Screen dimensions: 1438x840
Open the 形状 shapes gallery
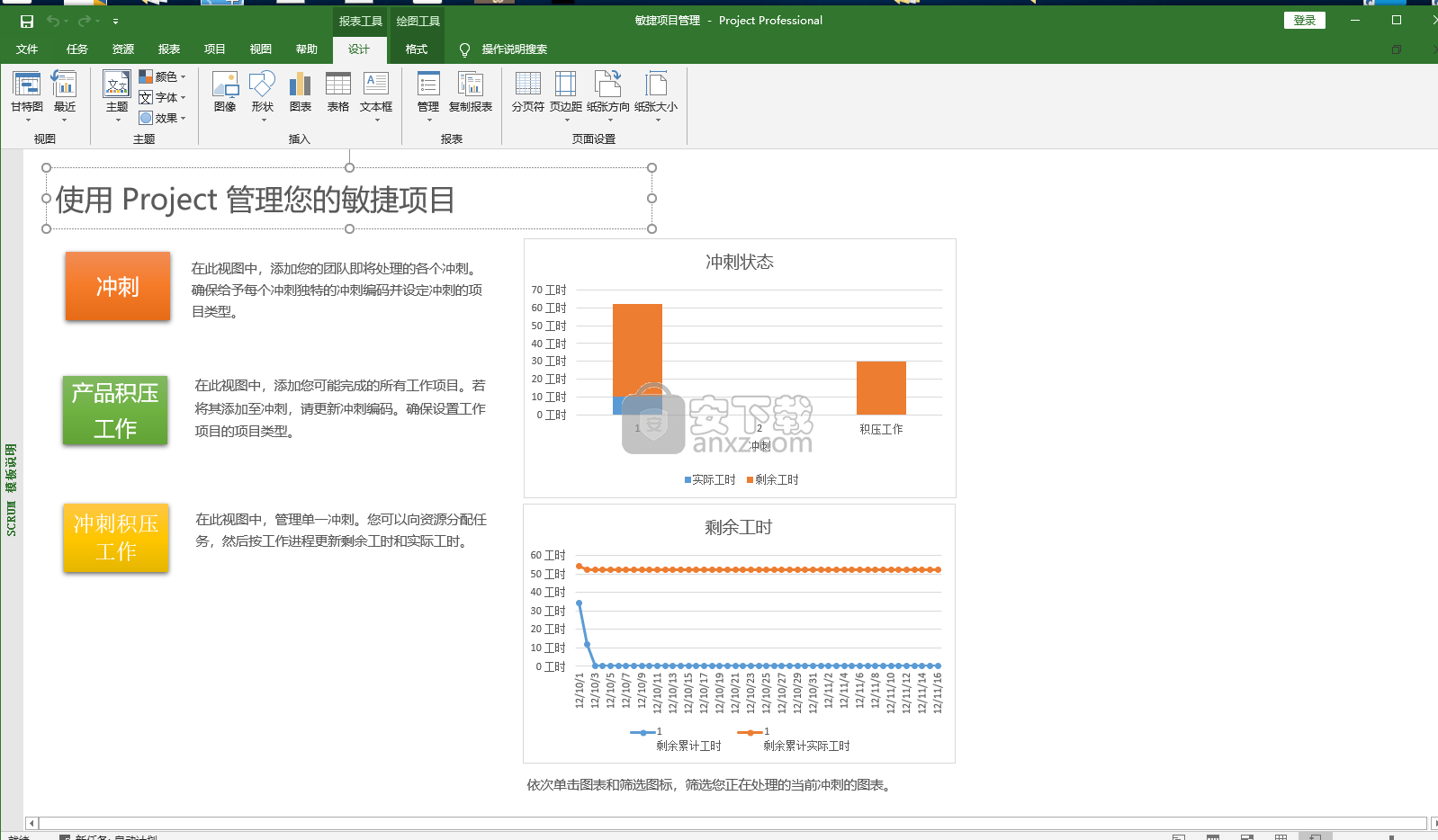click(x=263, y=94)
